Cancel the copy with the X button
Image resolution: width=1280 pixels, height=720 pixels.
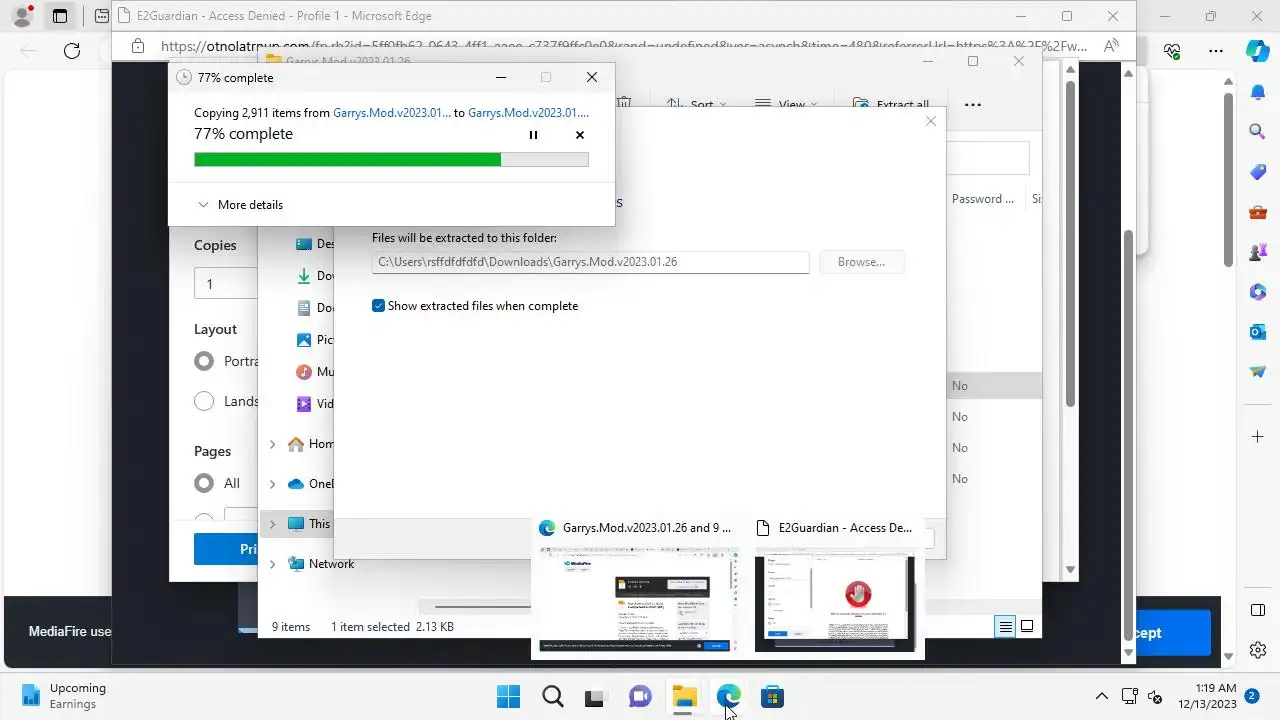point(579,135)
